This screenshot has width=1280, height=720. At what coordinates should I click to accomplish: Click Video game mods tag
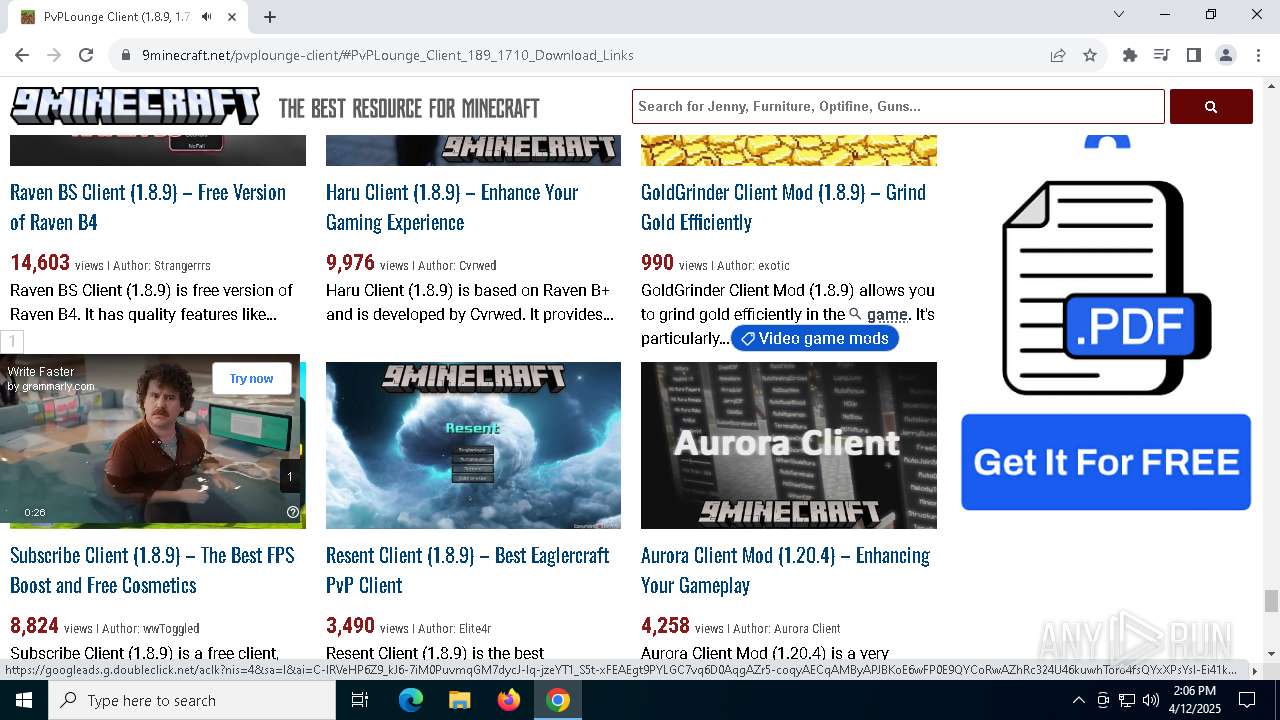(815, 338)
